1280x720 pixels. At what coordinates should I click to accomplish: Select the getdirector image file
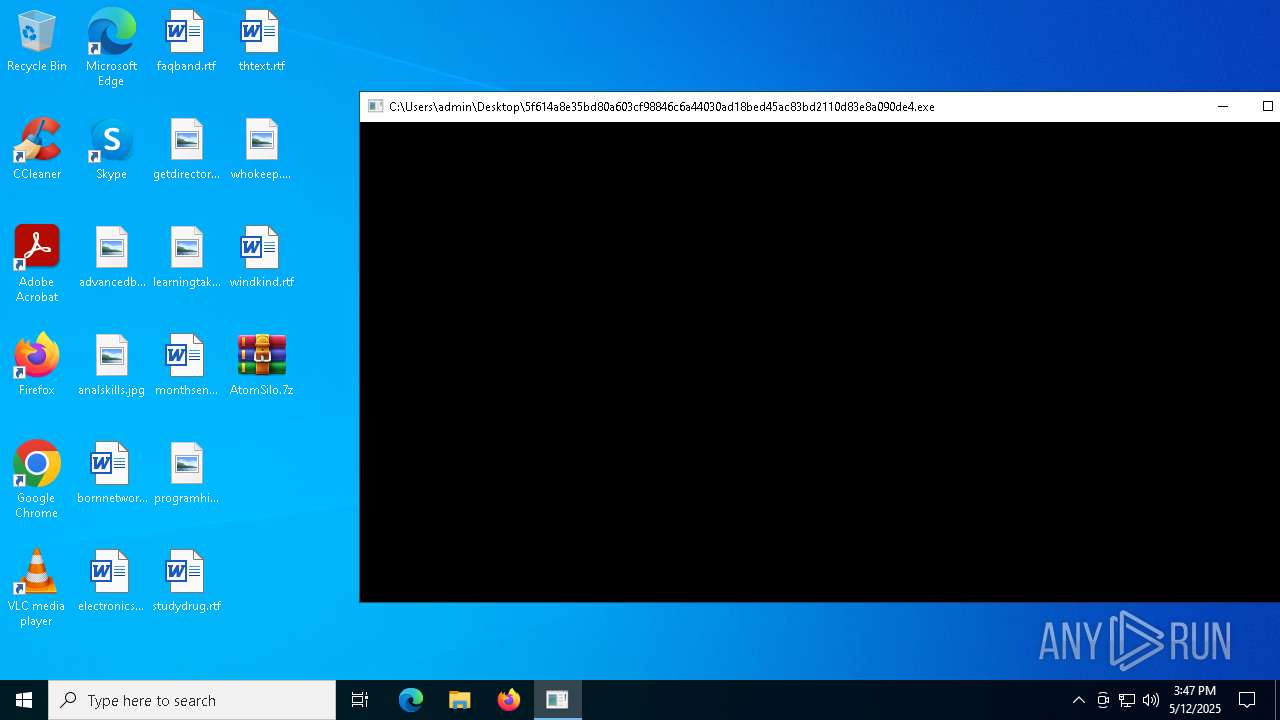[x=186, y=150]
